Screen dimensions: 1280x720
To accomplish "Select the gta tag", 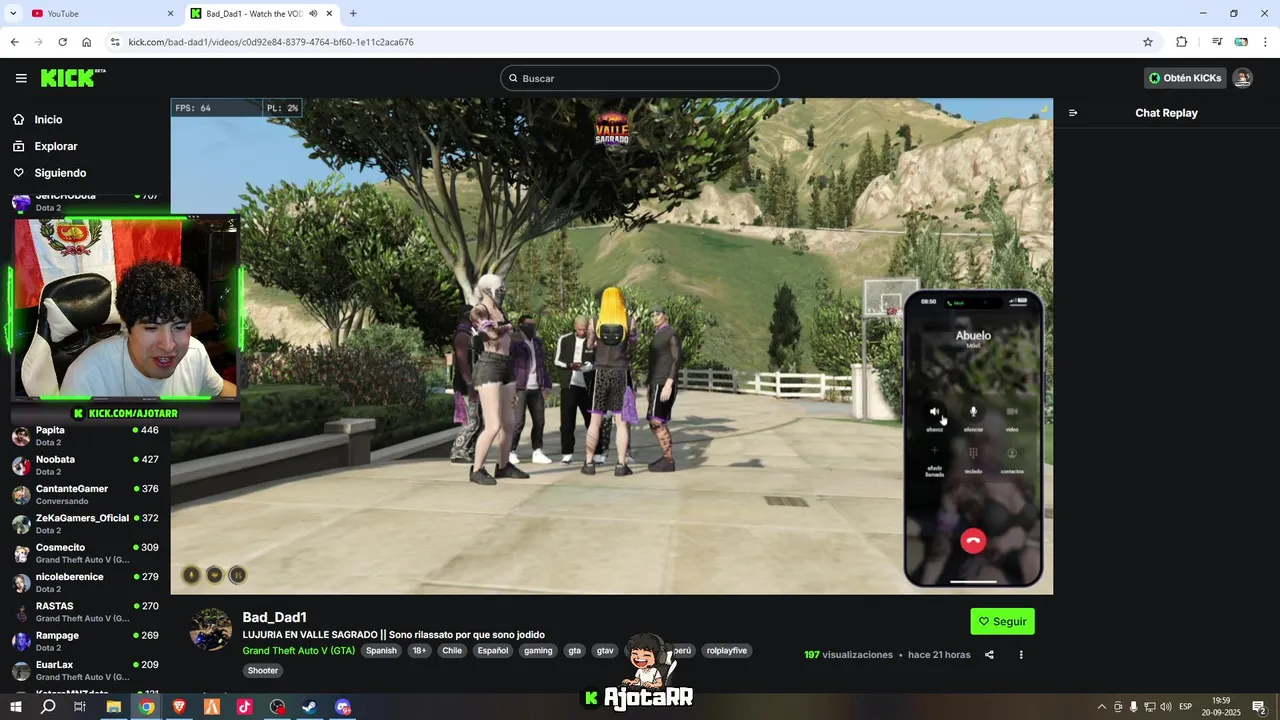I will 574,650.
